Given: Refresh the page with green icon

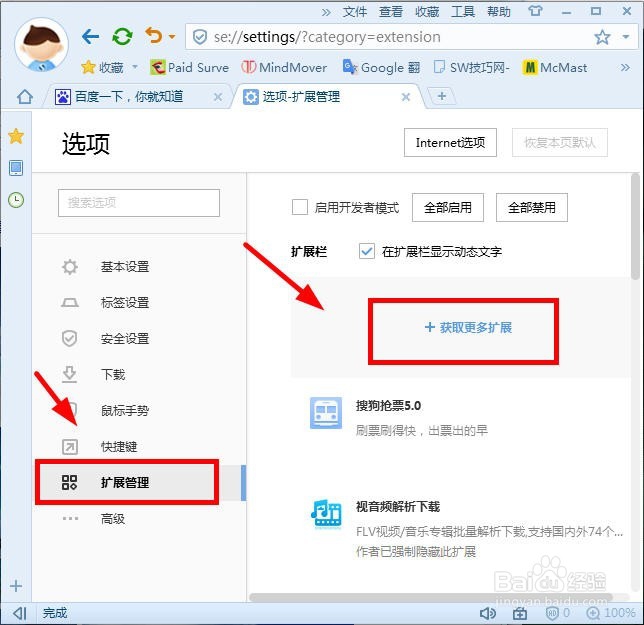Looking at the screenshot, I should coord(122,37).
